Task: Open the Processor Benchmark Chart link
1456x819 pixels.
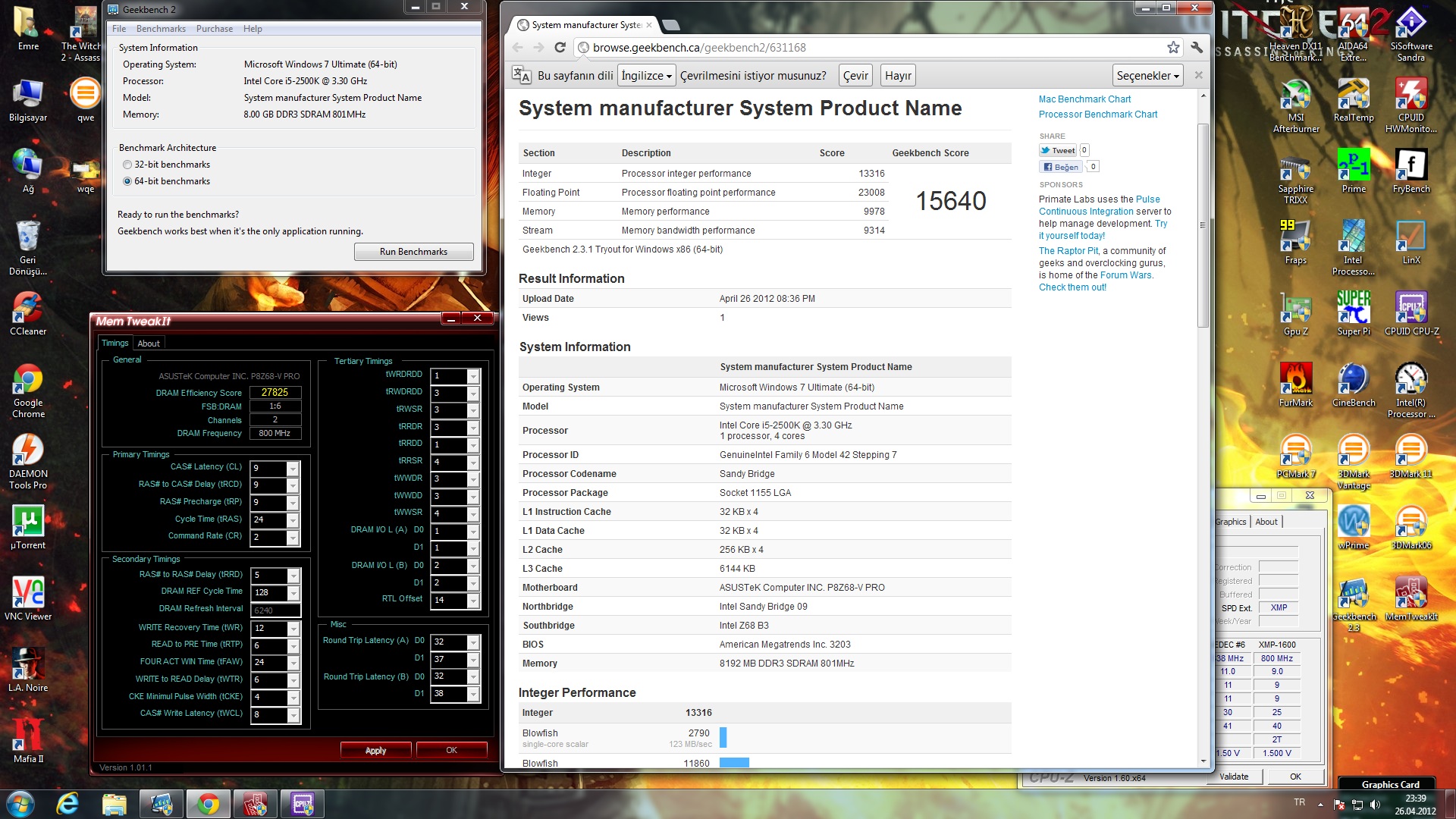Action: tap(1097, 115)
